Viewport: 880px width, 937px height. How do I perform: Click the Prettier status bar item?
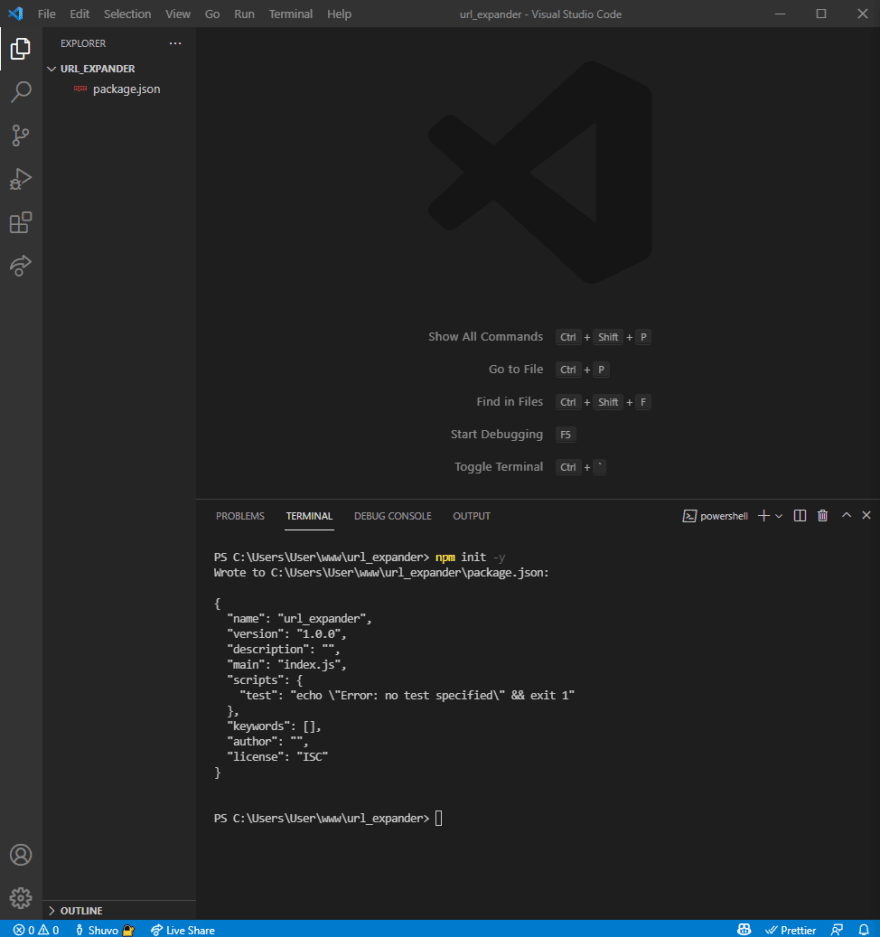pyautogui.click(x=790, y=929)
